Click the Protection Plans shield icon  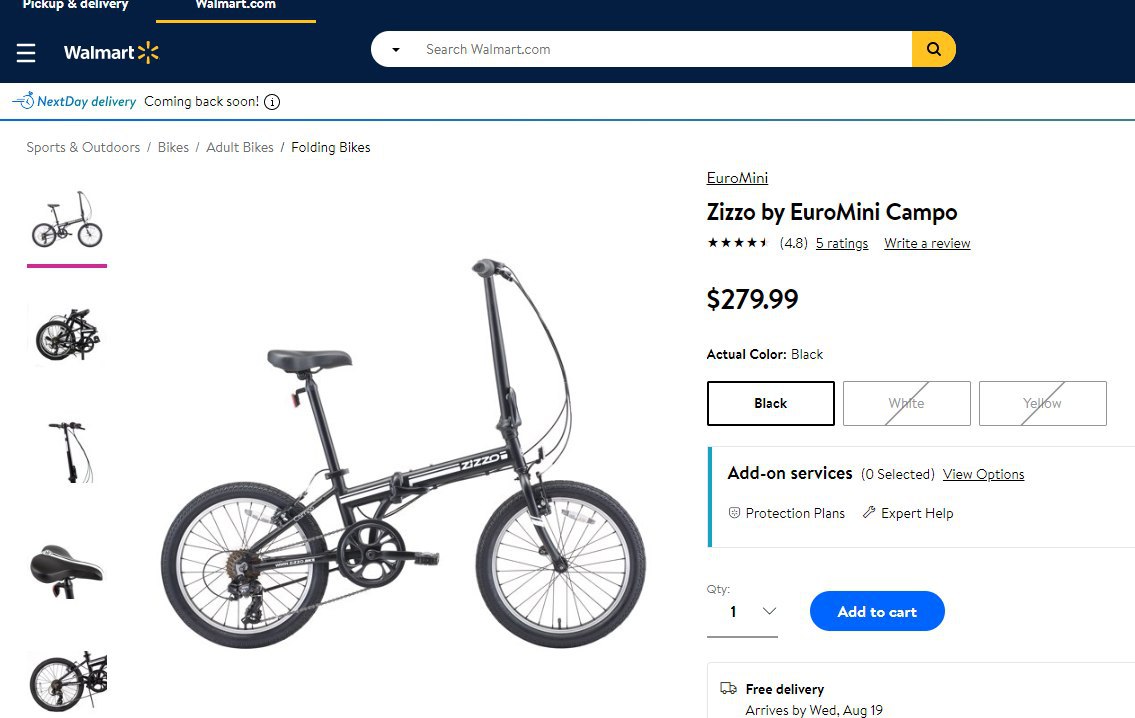coord(734,512)
